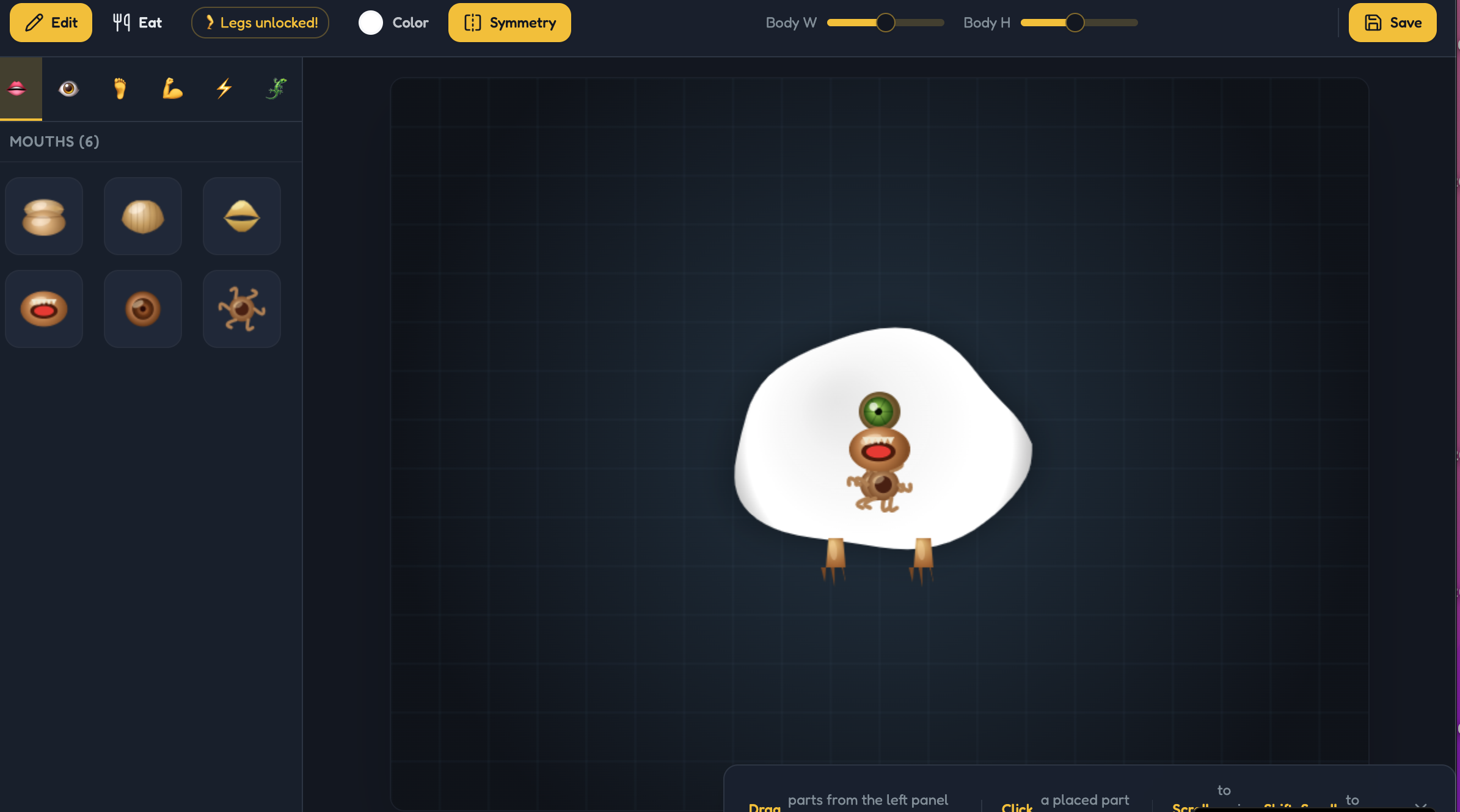Select the arms (flexed bicep) category
The width and height of the screenshot is (1460, 812).
pyautogui.click(x=172, y=89)
